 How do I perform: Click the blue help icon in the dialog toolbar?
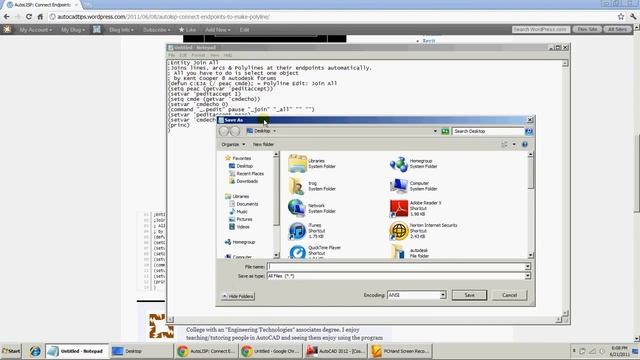click(x=524, y=144)
